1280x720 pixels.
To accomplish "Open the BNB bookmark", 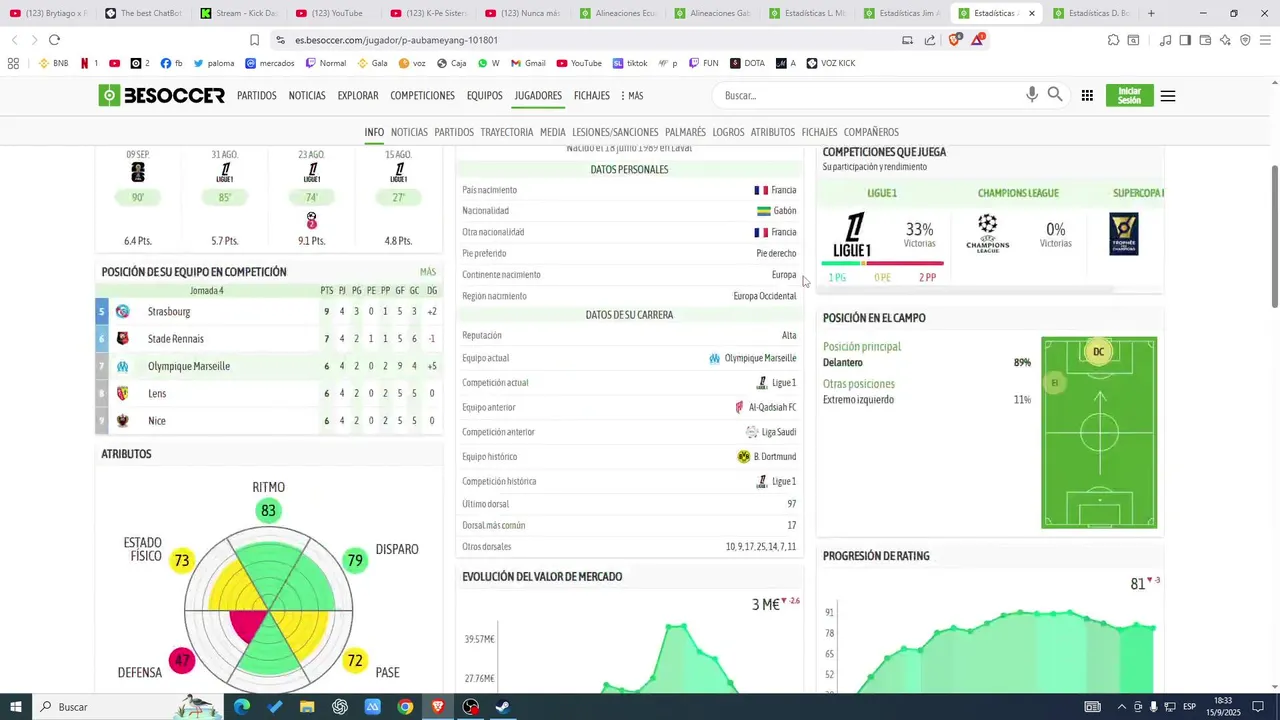I will (53, 63).
